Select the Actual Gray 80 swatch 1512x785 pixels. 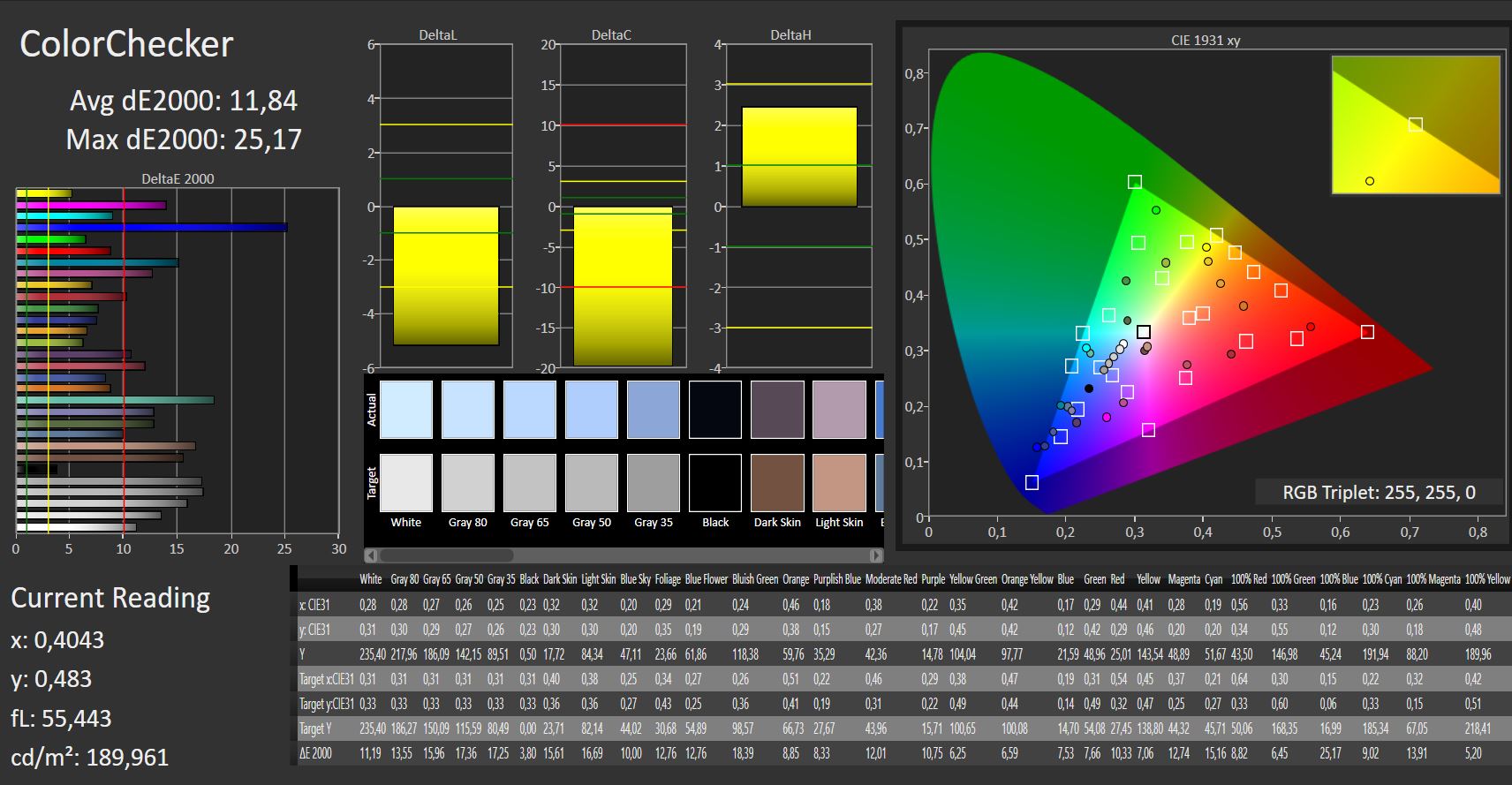pyautogui.click(x=468, y=410)
